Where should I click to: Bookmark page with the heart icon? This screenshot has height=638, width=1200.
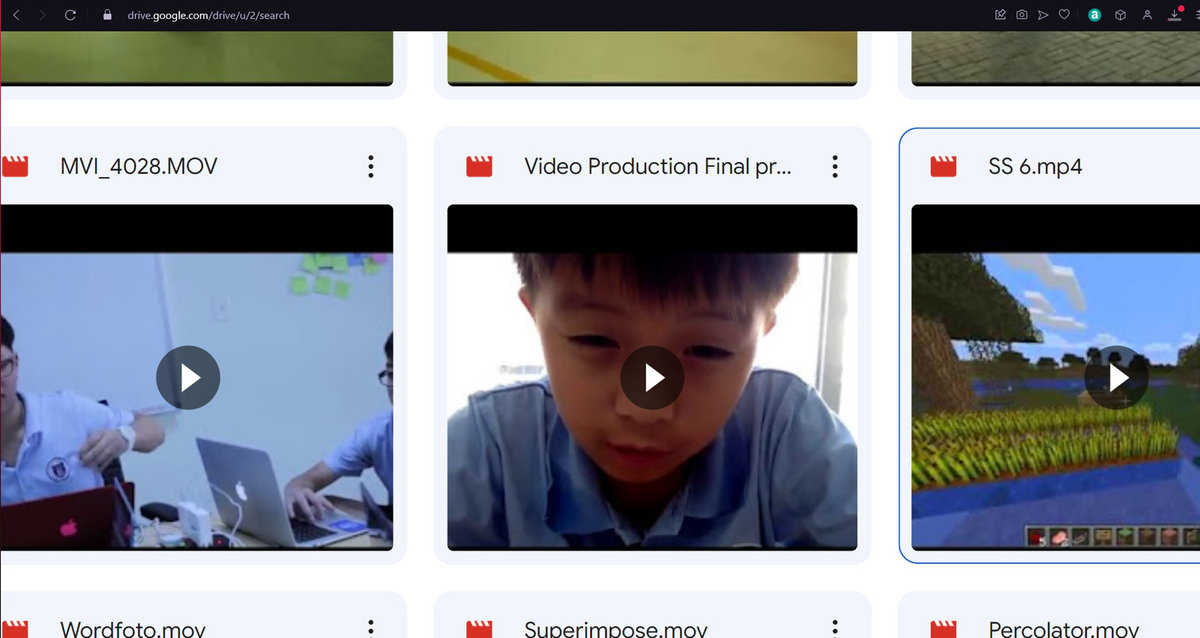tap(1065, 15)
